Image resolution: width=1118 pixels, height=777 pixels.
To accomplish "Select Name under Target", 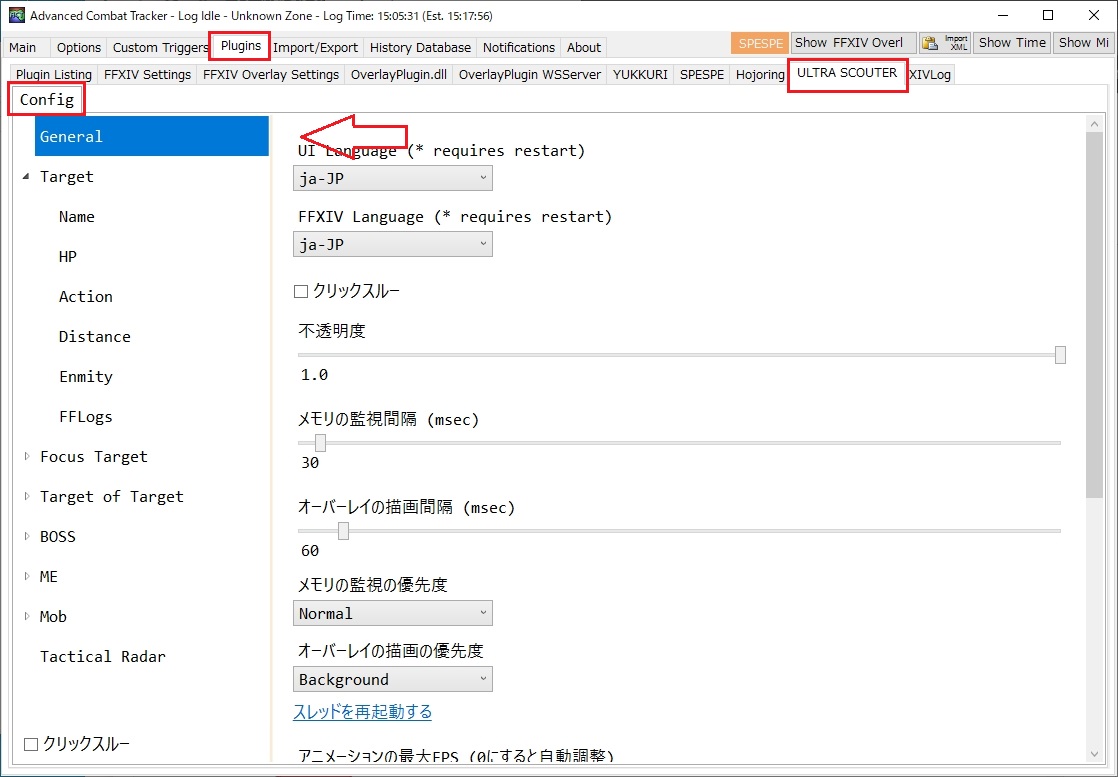I will tap(76, 217).
